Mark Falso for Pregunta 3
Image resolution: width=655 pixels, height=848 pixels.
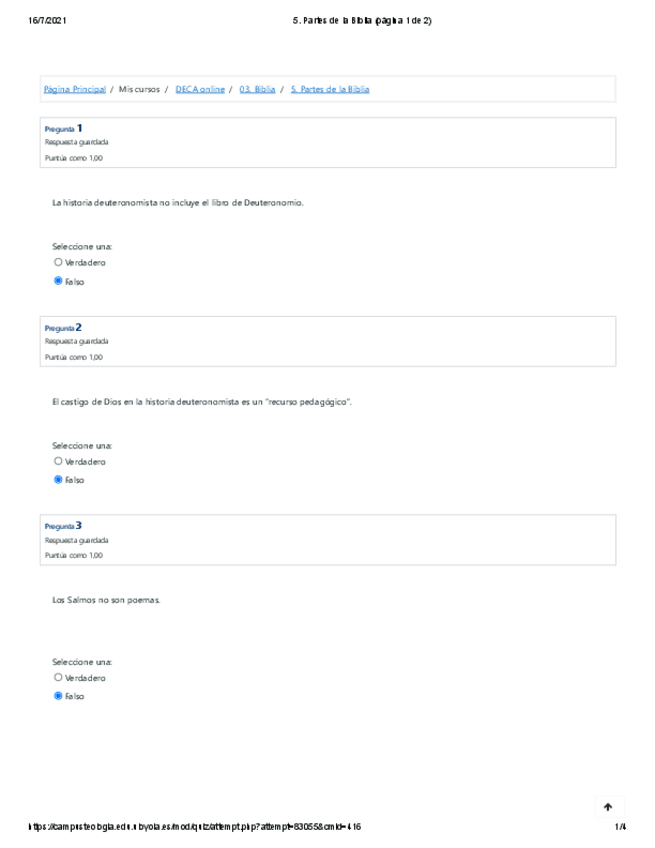pos(58,696)
